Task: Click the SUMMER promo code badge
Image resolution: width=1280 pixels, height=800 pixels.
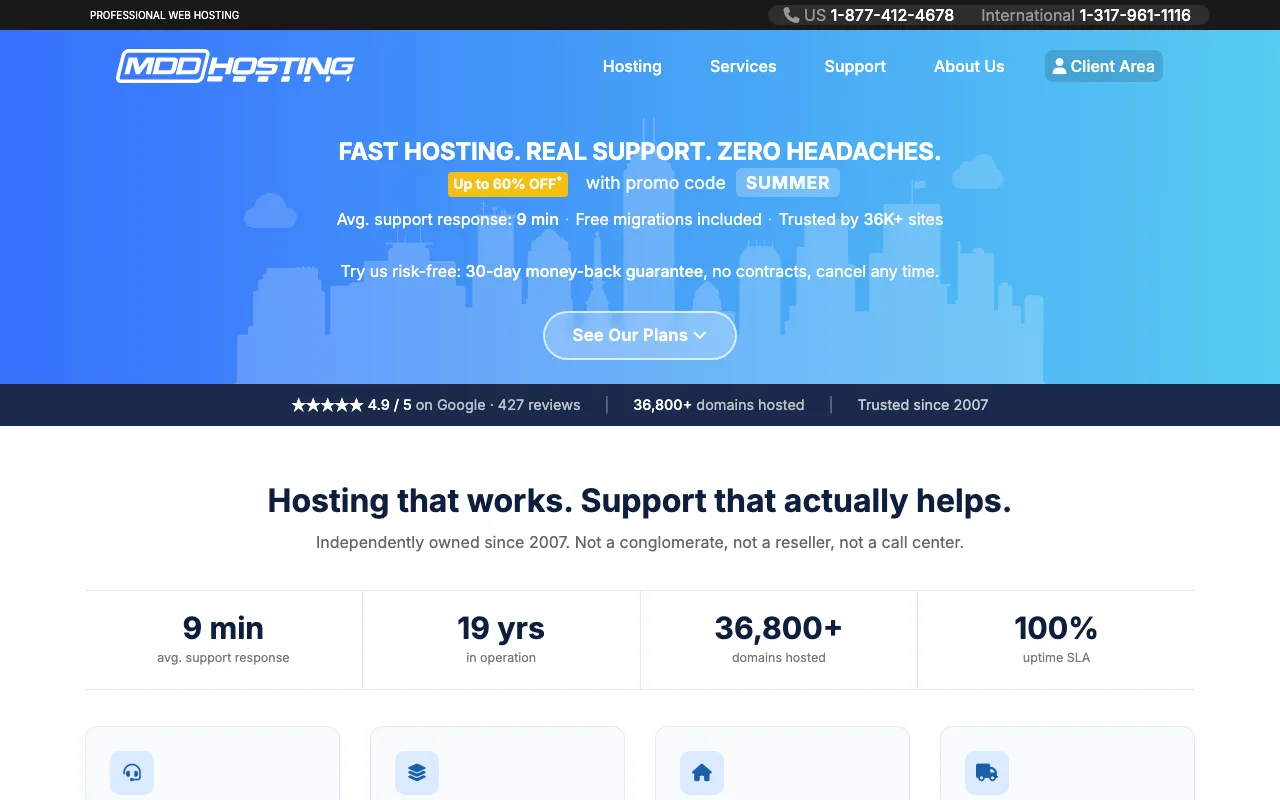Action: (788, 183)
